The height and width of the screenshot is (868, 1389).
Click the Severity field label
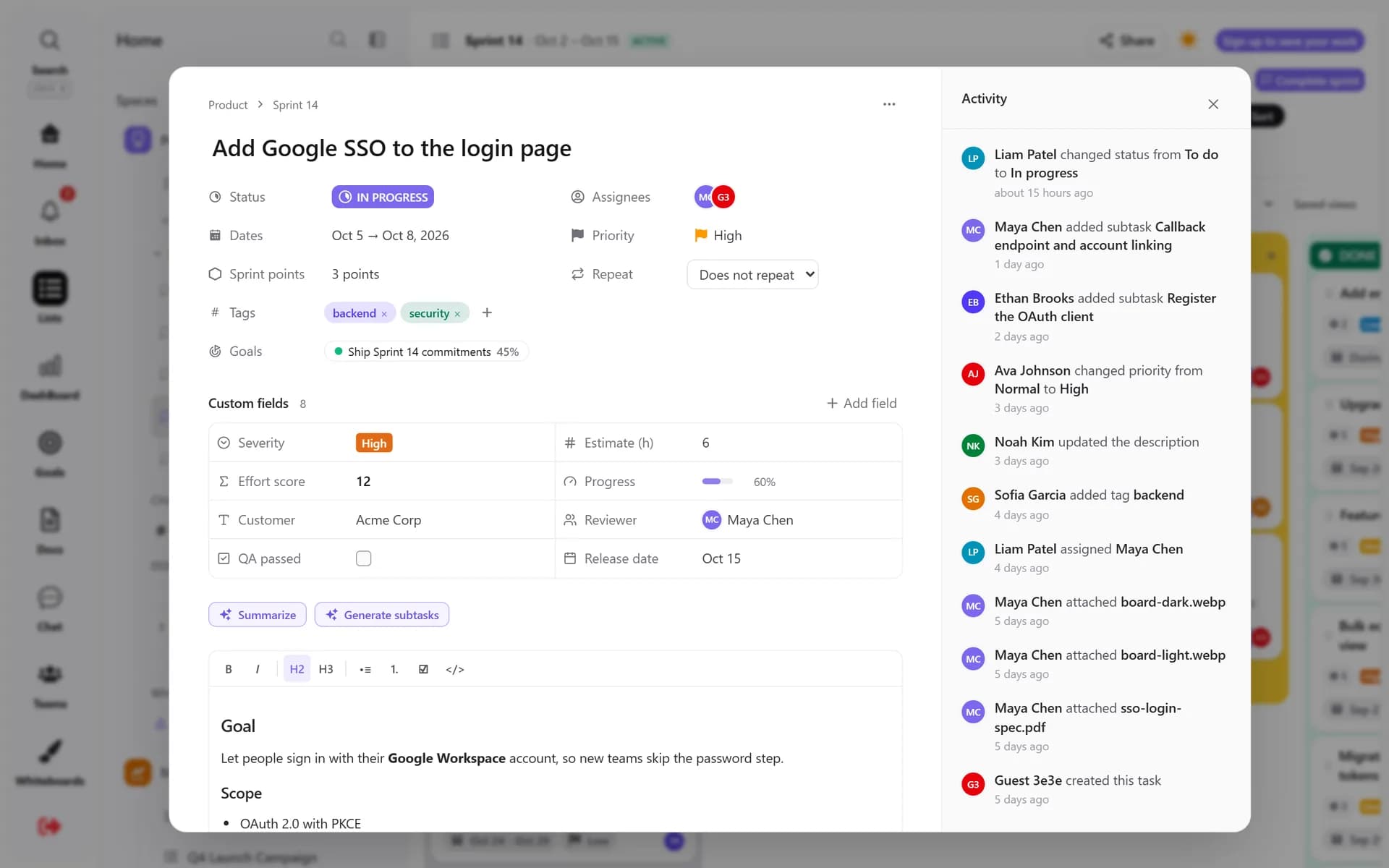point(260,443)
